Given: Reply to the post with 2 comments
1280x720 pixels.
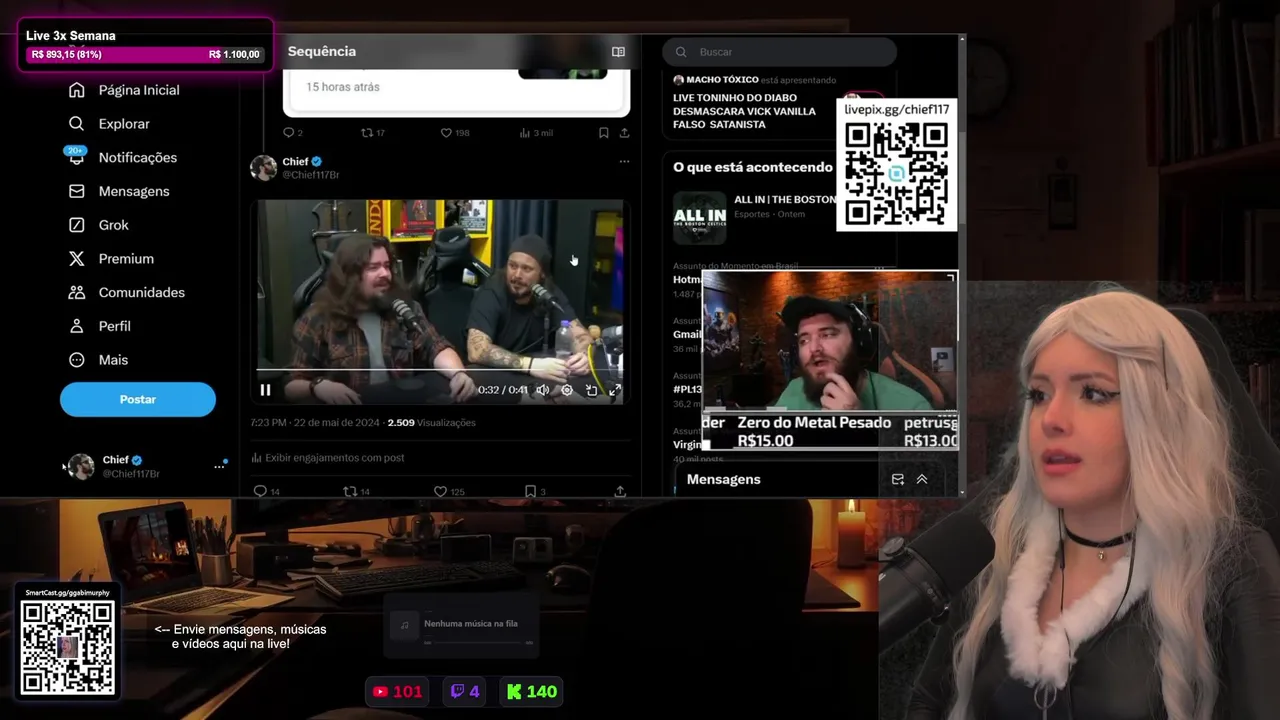Looking at the screenshot, I should point(288,133).
